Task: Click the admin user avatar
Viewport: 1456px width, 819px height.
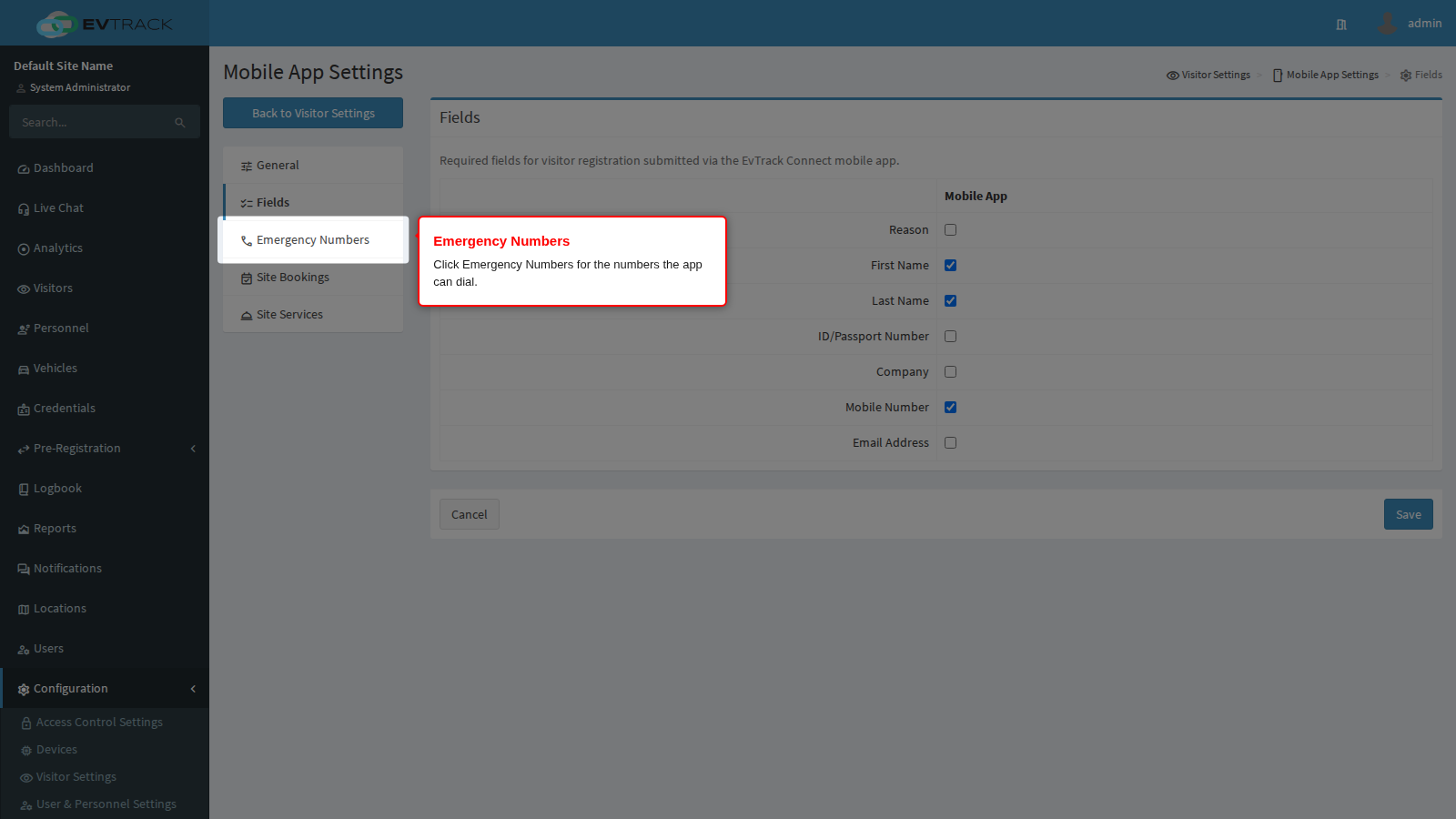Action: coord(1387,24)
